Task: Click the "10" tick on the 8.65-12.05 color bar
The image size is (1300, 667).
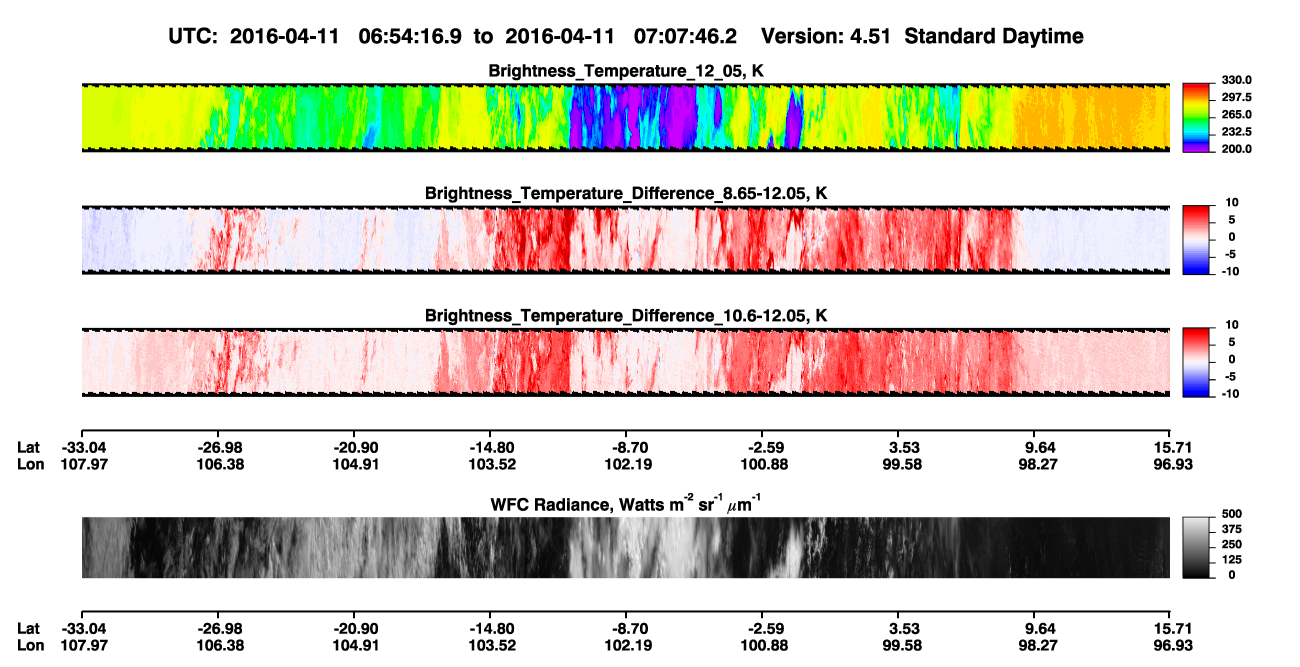Action: [x=1231, y=202]
